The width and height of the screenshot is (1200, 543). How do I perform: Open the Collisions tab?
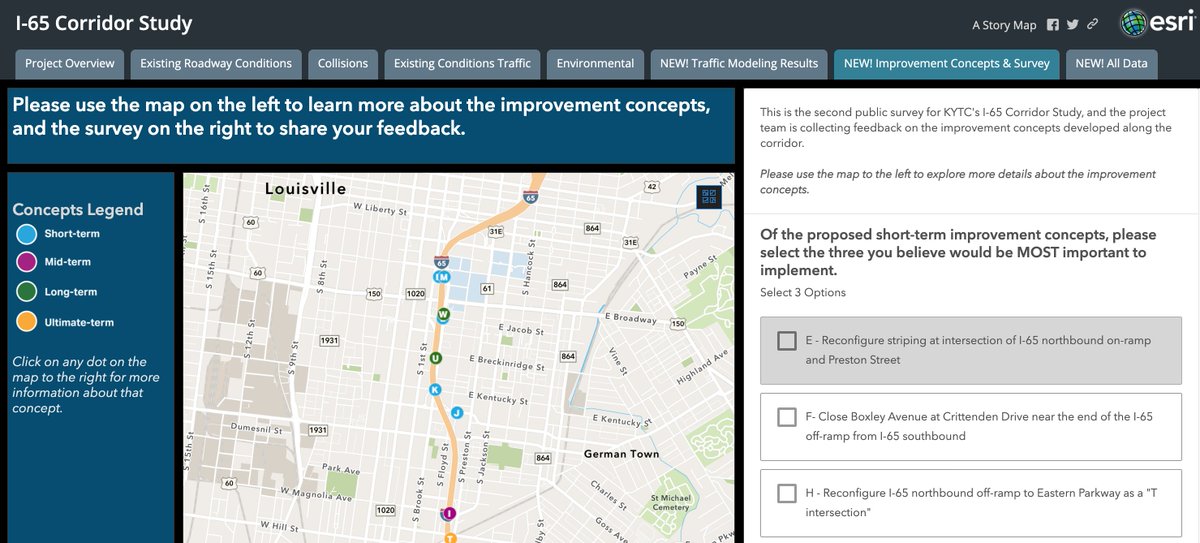343,64
